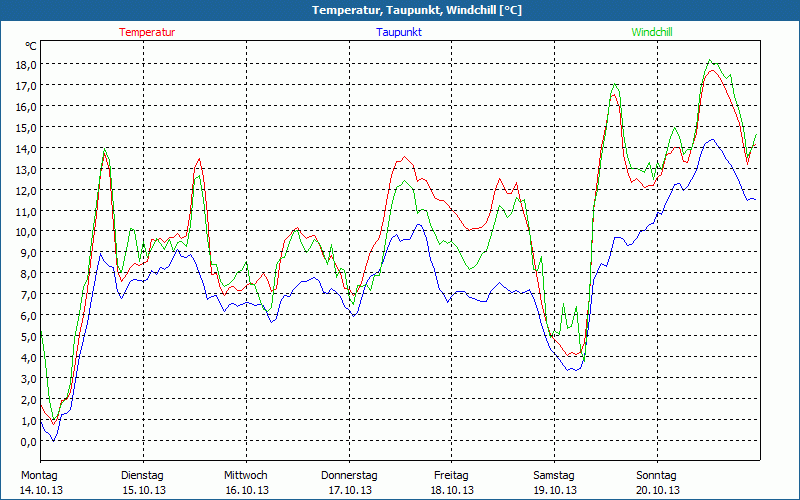Image resolution: width=800 pixels, height=500 pixels.
Task: Click the 14,0 axis value
Action: [x=28, y=148]
